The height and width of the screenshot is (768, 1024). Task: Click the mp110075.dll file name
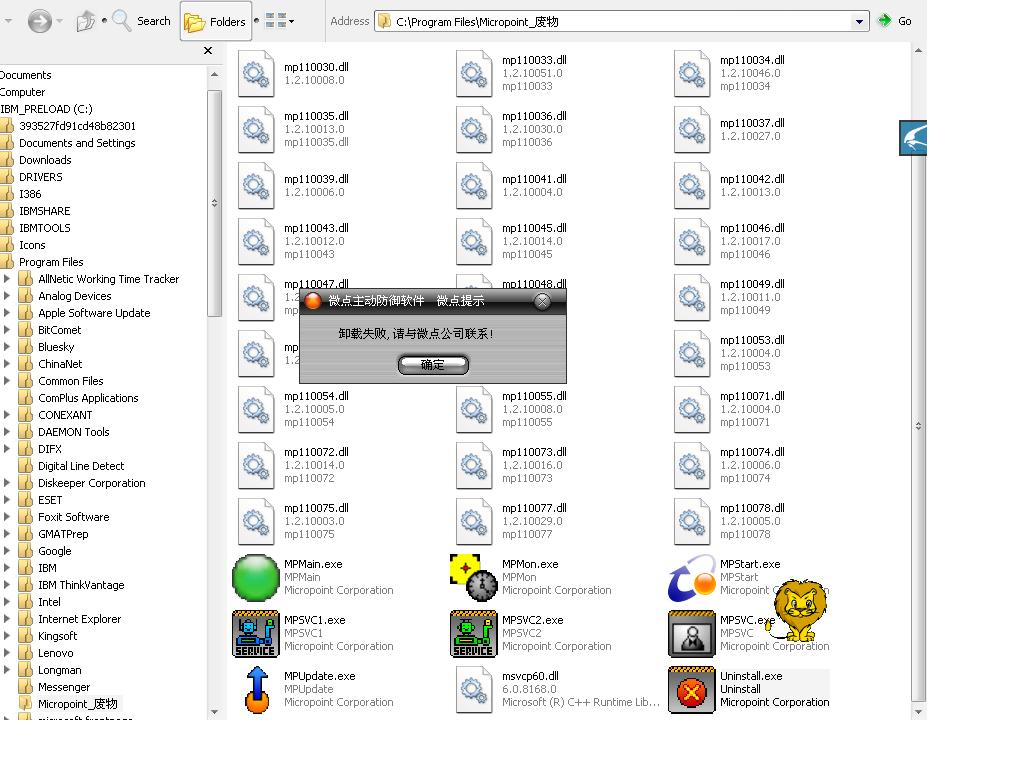316,508
